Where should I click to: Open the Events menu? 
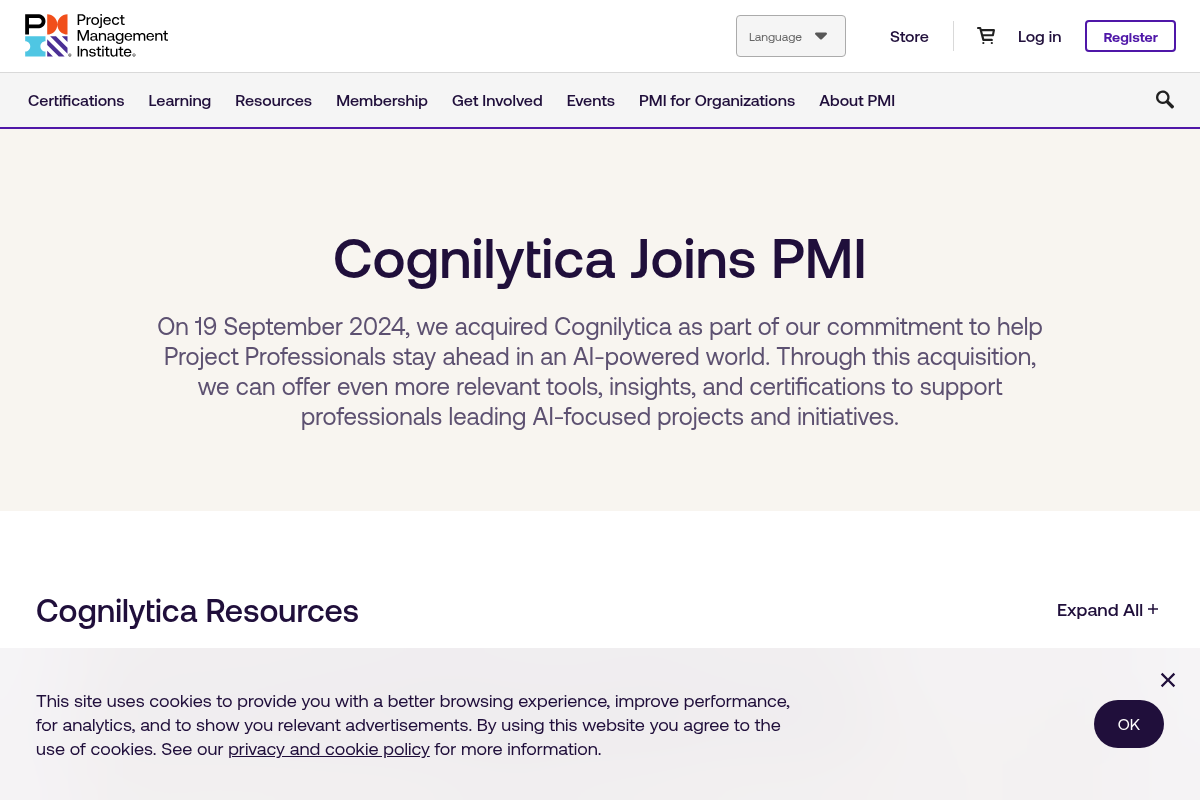point(591,101)
